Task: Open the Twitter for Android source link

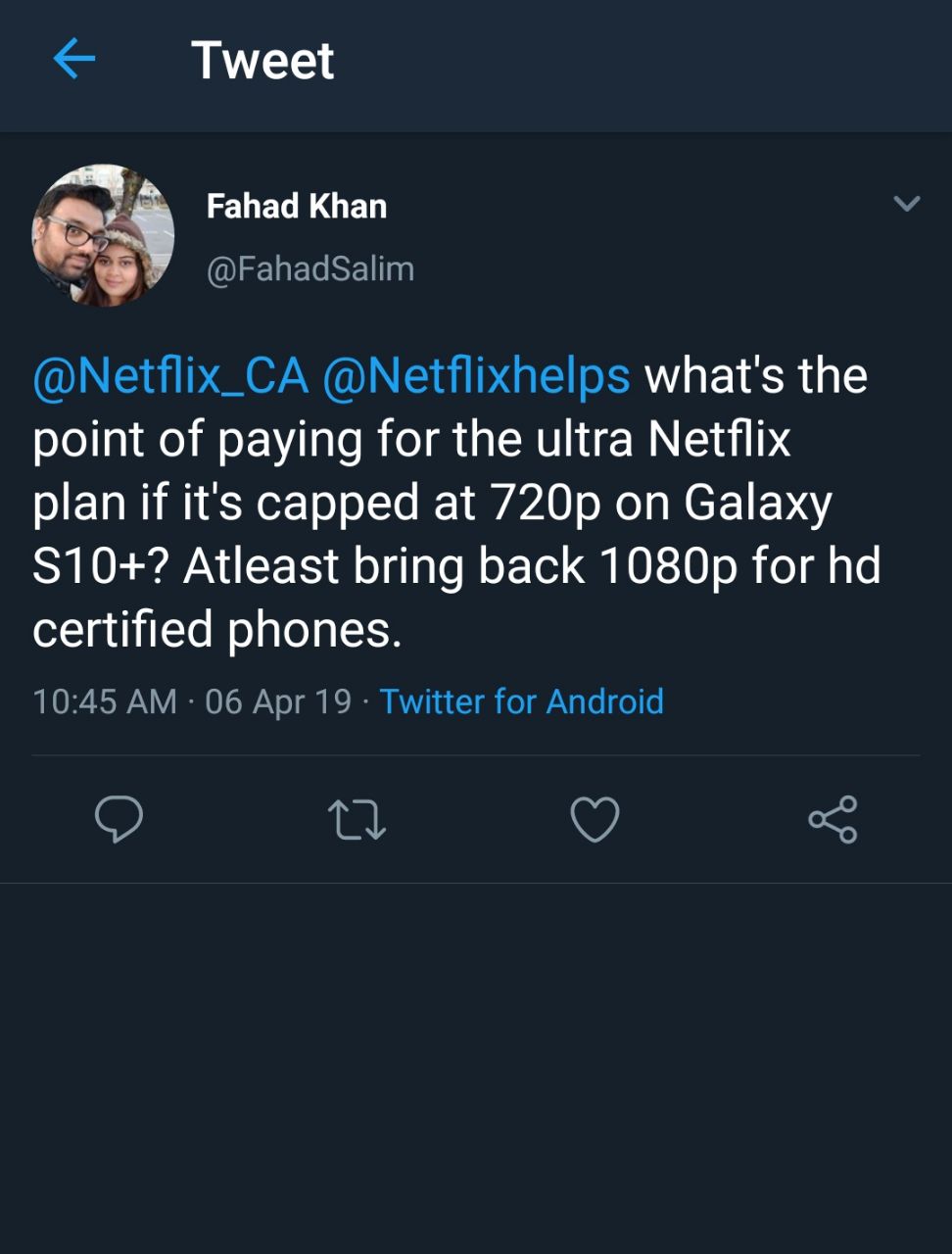Action: pyautogui.click(x=521, y=701)
